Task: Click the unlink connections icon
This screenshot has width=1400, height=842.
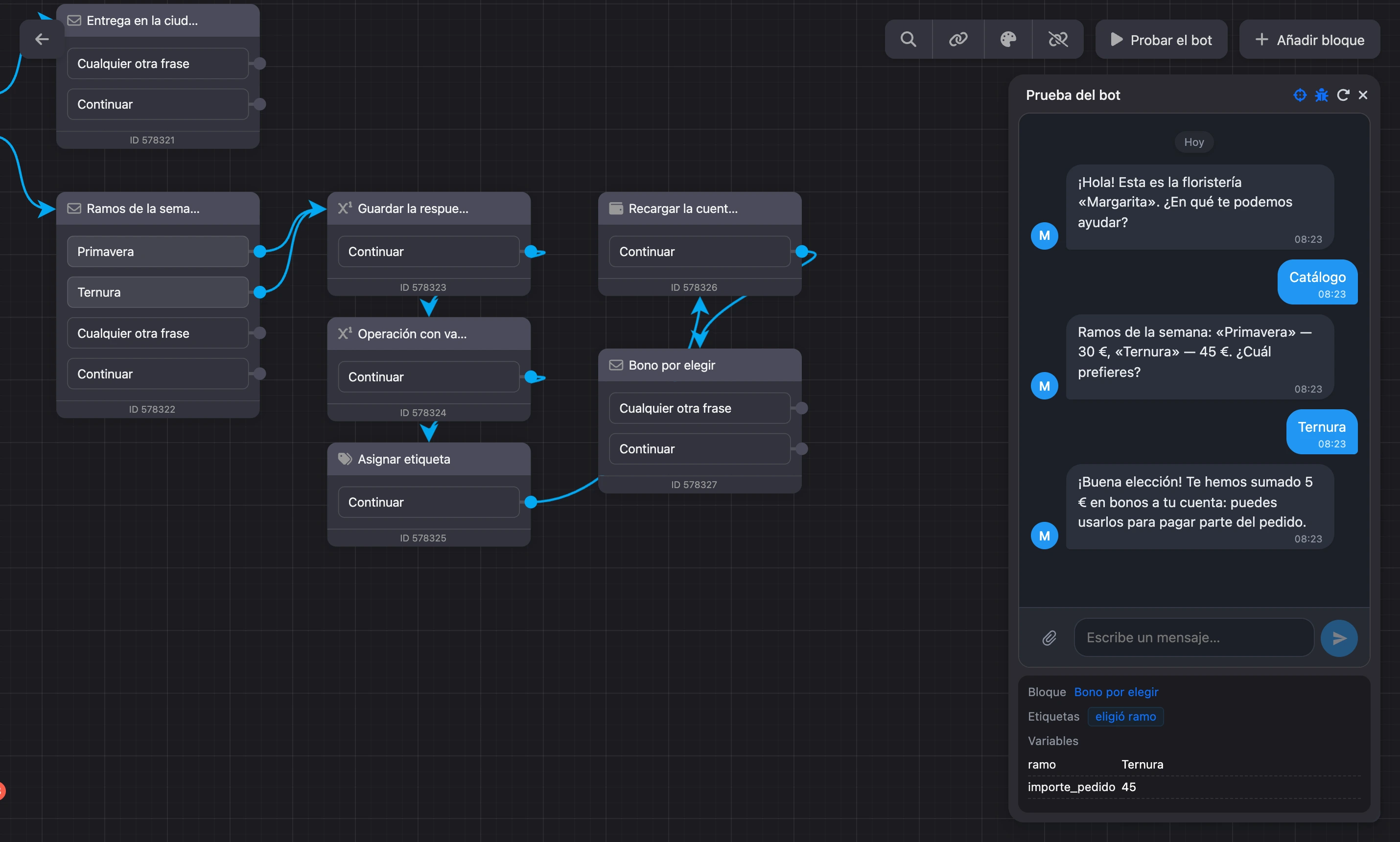Action: click(x=1058, y=39)
